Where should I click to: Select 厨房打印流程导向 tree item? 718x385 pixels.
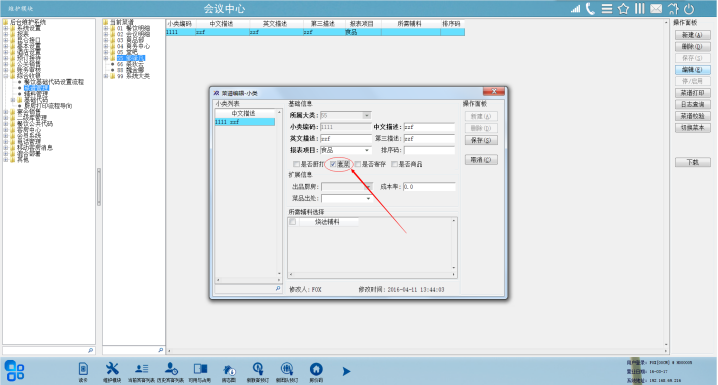[48, 106]
